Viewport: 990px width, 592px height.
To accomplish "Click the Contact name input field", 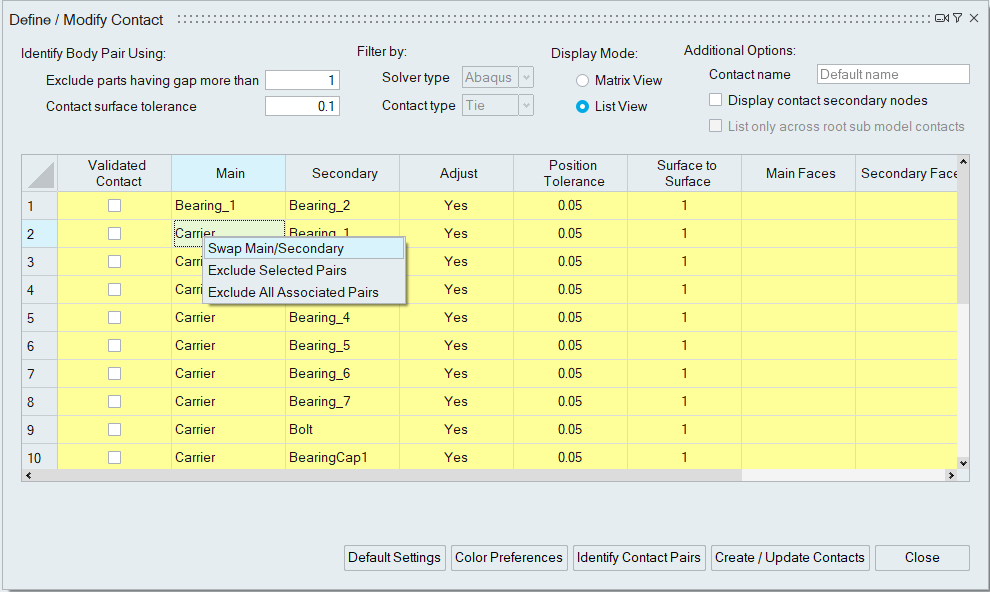I will (x=893, y=74).
